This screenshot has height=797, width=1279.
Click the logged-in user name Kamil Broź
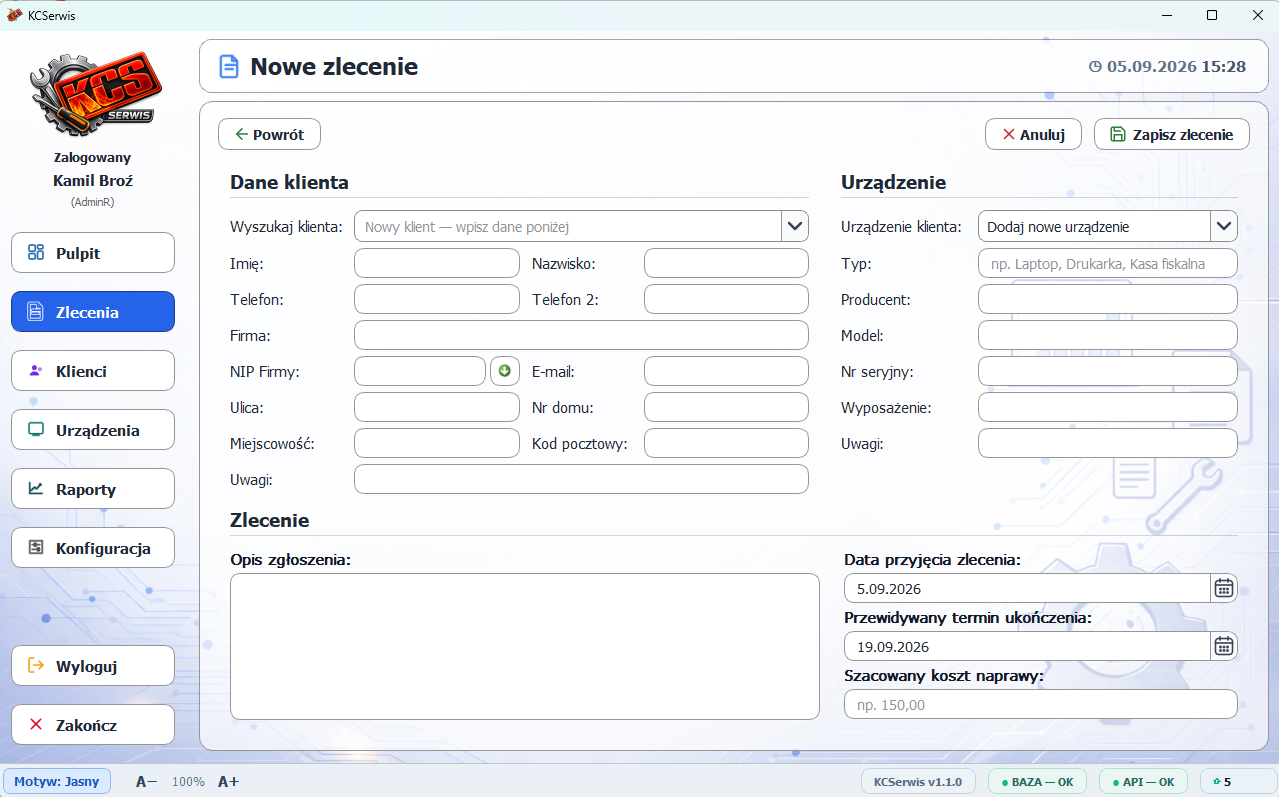[x=93, y=181]
